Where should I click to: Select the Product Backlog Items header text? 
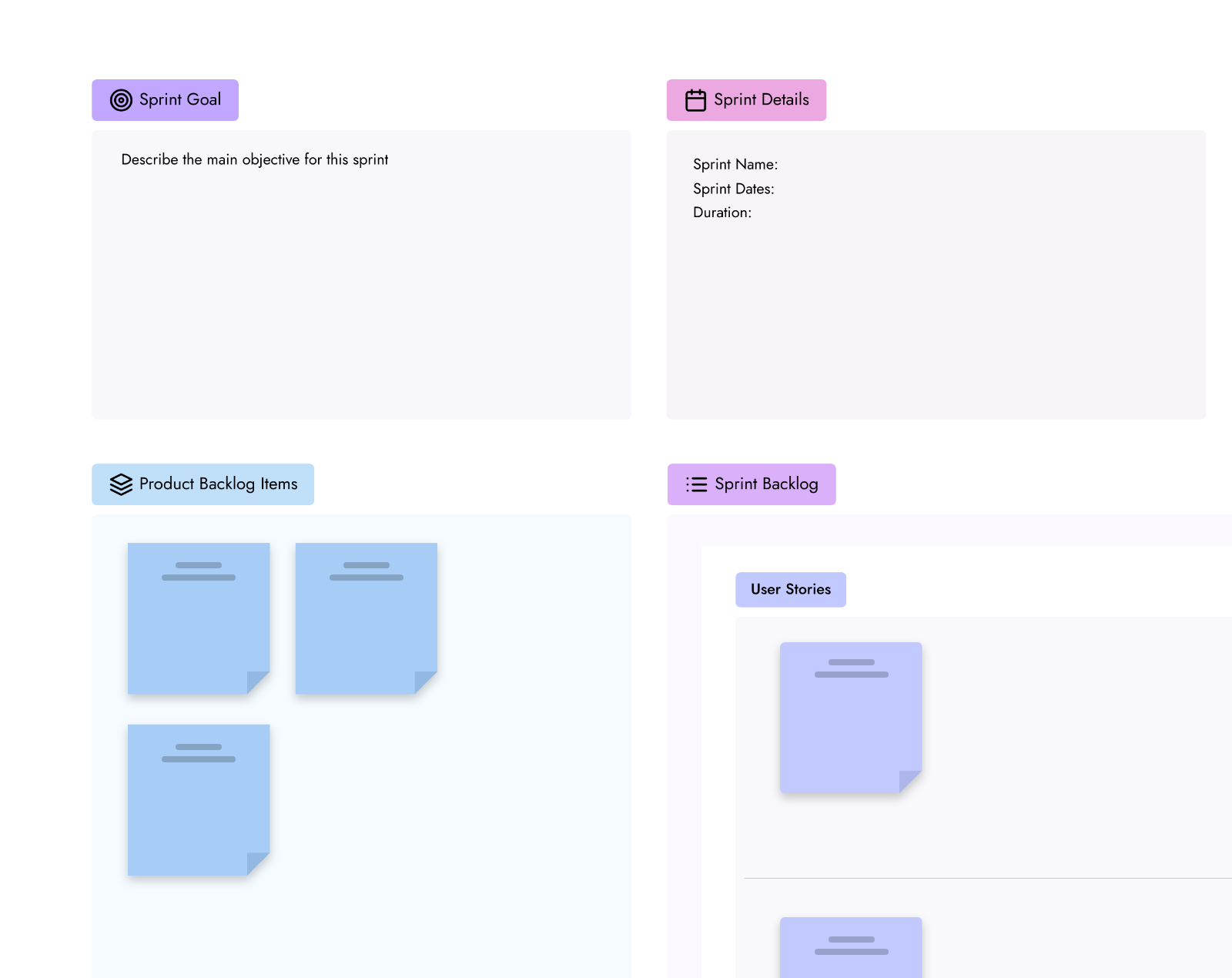point(219,484)
